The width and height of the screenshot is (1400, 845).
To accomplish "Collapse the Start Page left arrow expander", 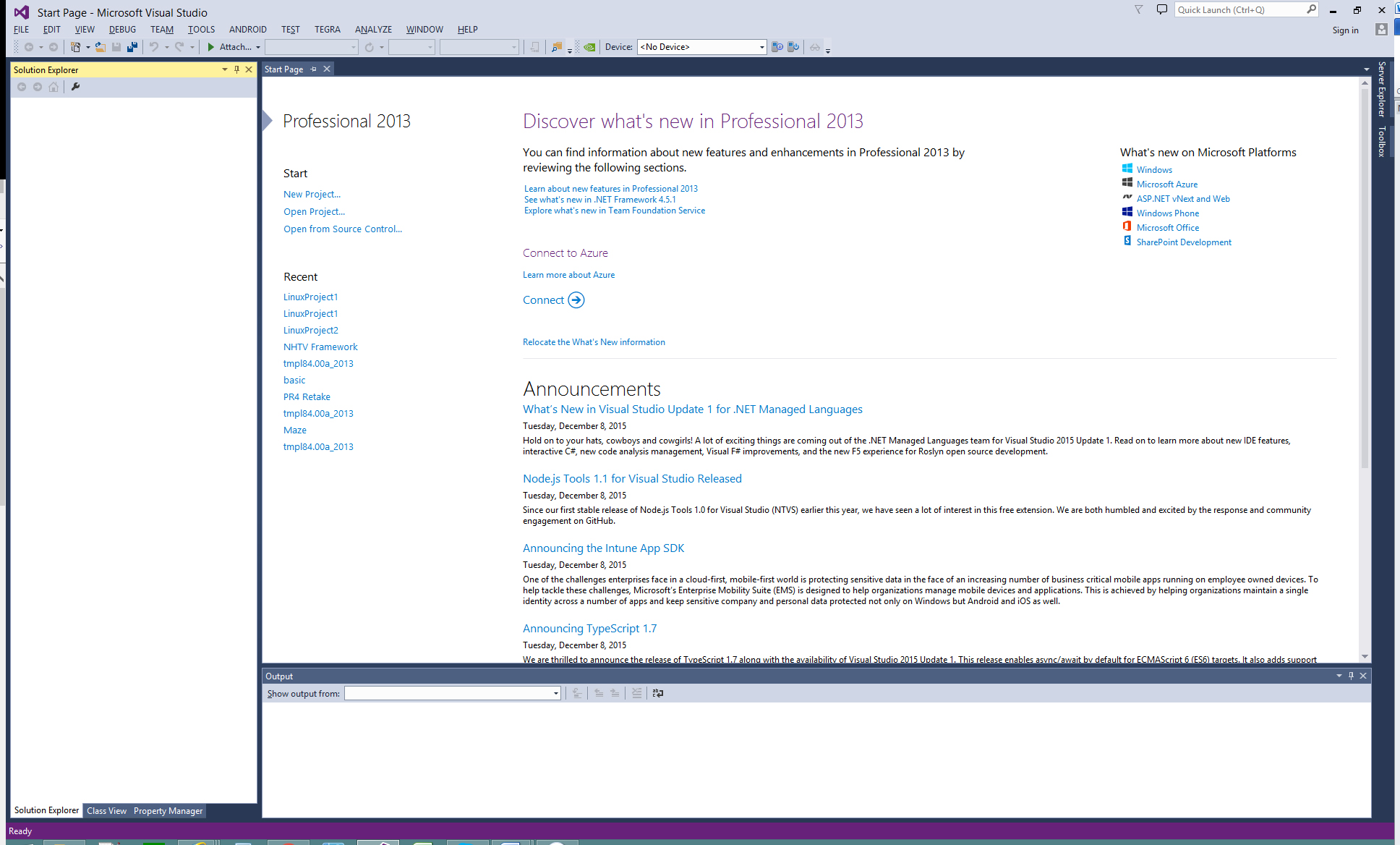I will pyautogui.click(x=267, y=121).
